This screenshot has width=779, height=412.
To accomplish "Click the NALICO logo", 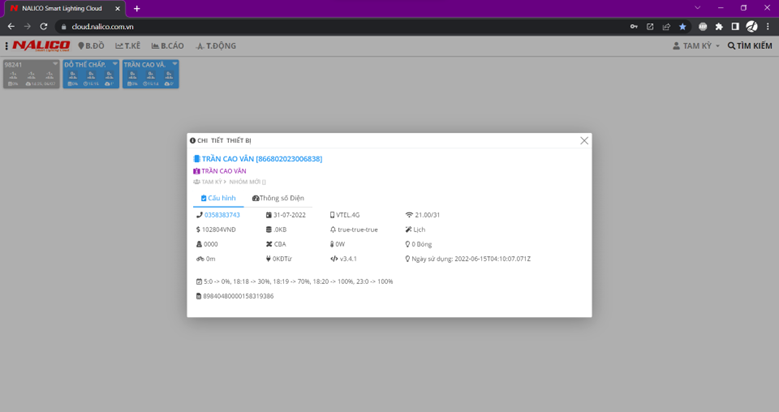I will (41, 46).
